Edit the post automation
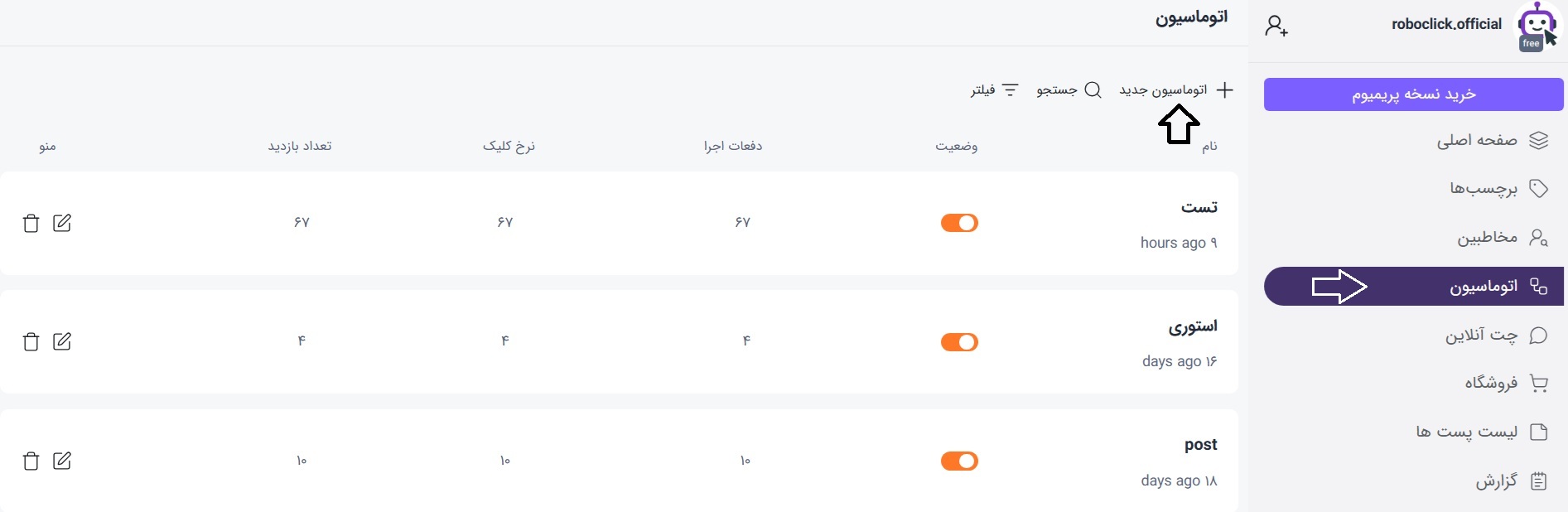Viewport: 1568px width, 512px height. (62, 461)
